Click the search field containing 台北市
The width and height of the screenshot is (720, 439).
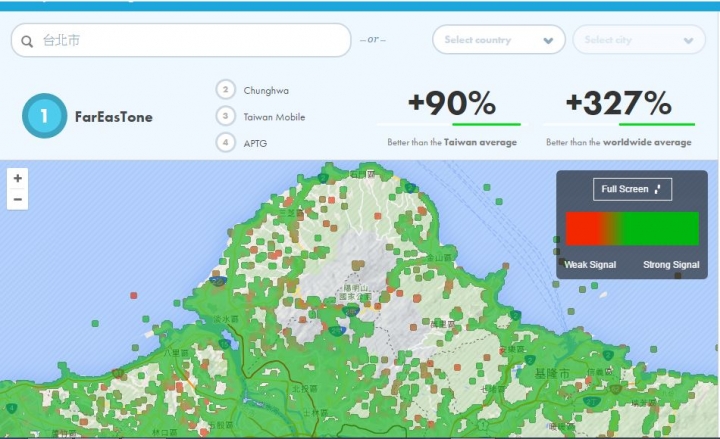pyautogui.click(x=181, y=40)
